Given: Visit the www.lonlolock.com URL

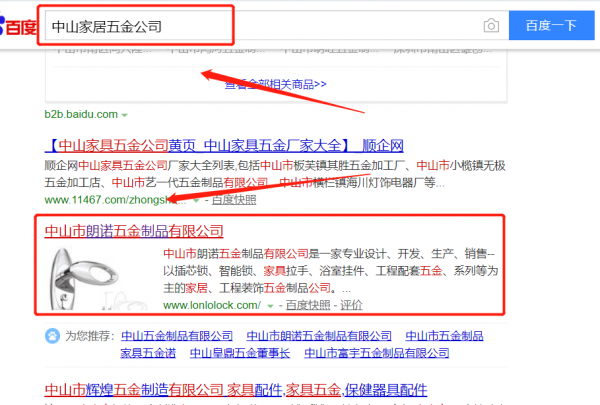Looking at the screenshot, I should (211, 305).
